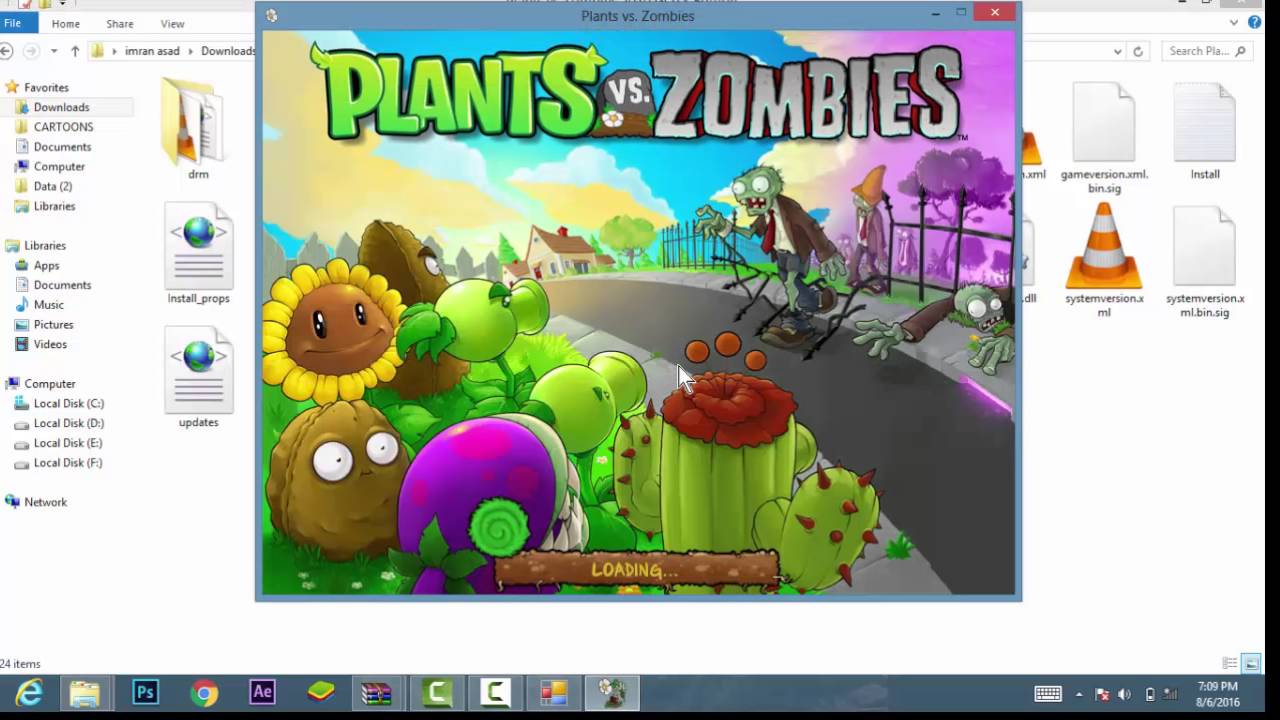The width and height of the screenshot is (1280, 720).
Task: Click the volume speaker tray icon
Action: (x=1125, y=694)
